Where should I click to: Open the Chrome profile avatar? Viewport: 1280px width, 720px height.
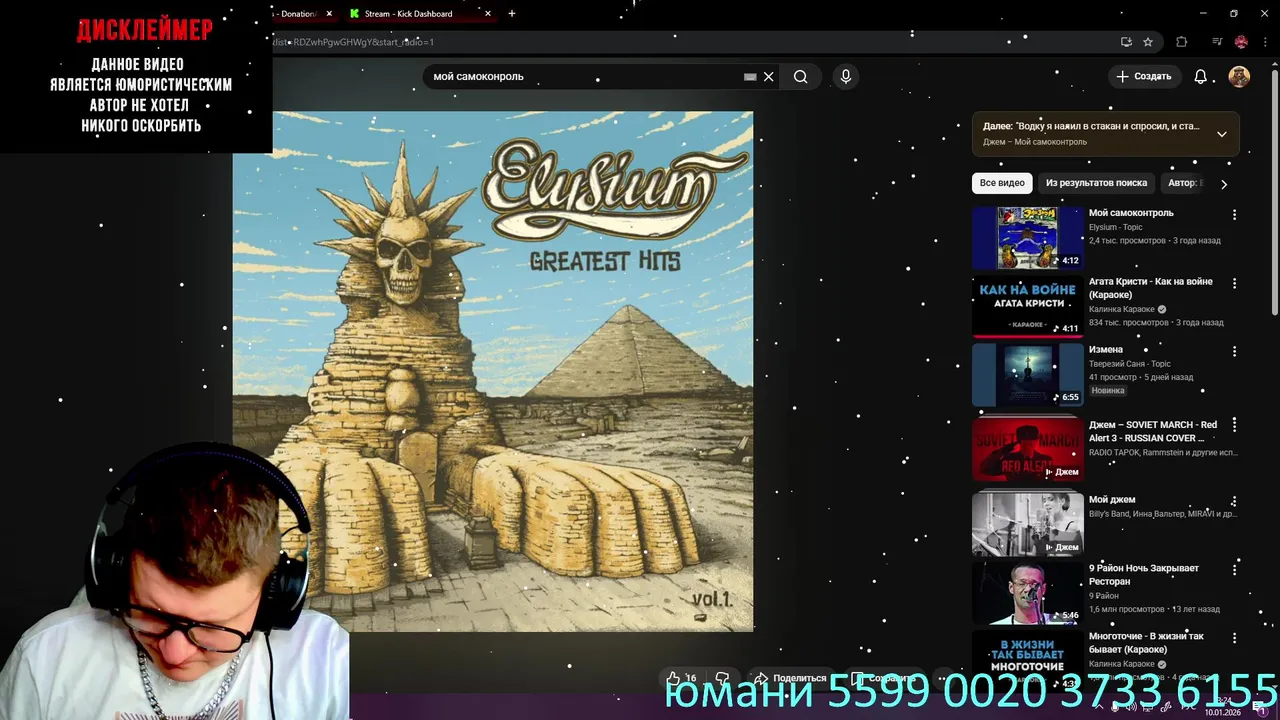(x=1241, y=42)
